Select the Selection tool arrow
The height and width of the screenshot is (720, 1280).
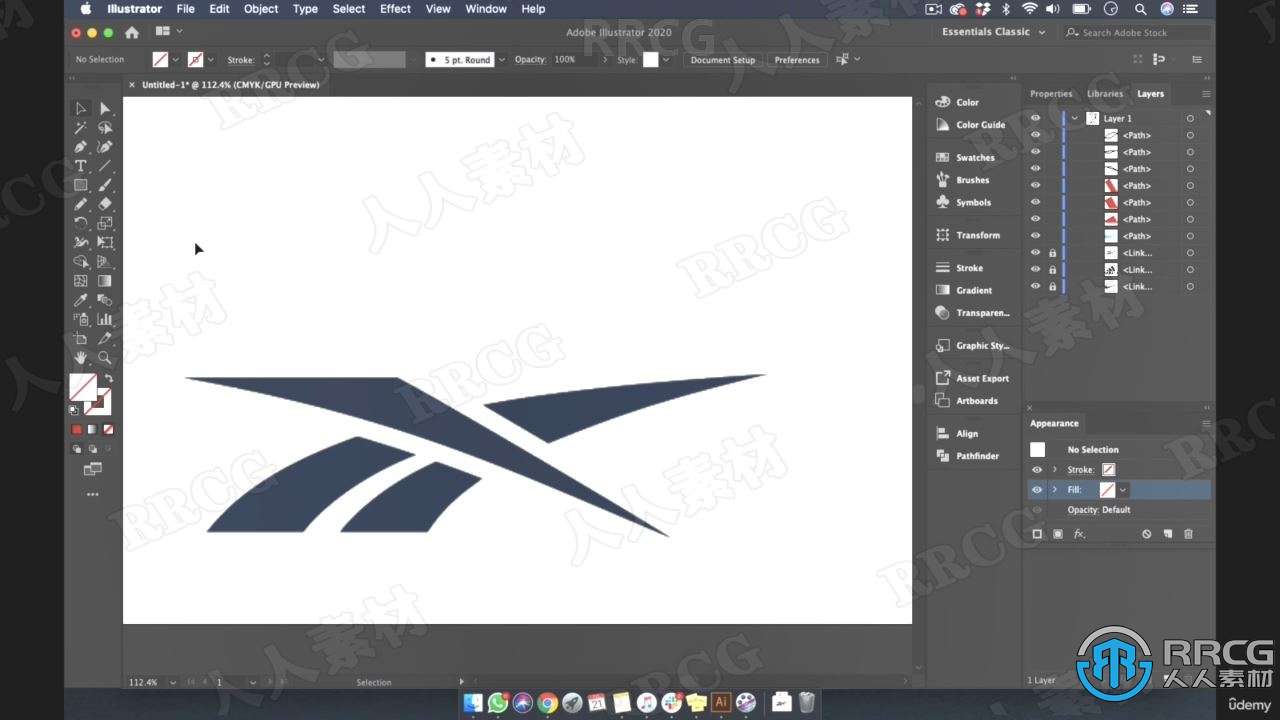click(81, 108)
